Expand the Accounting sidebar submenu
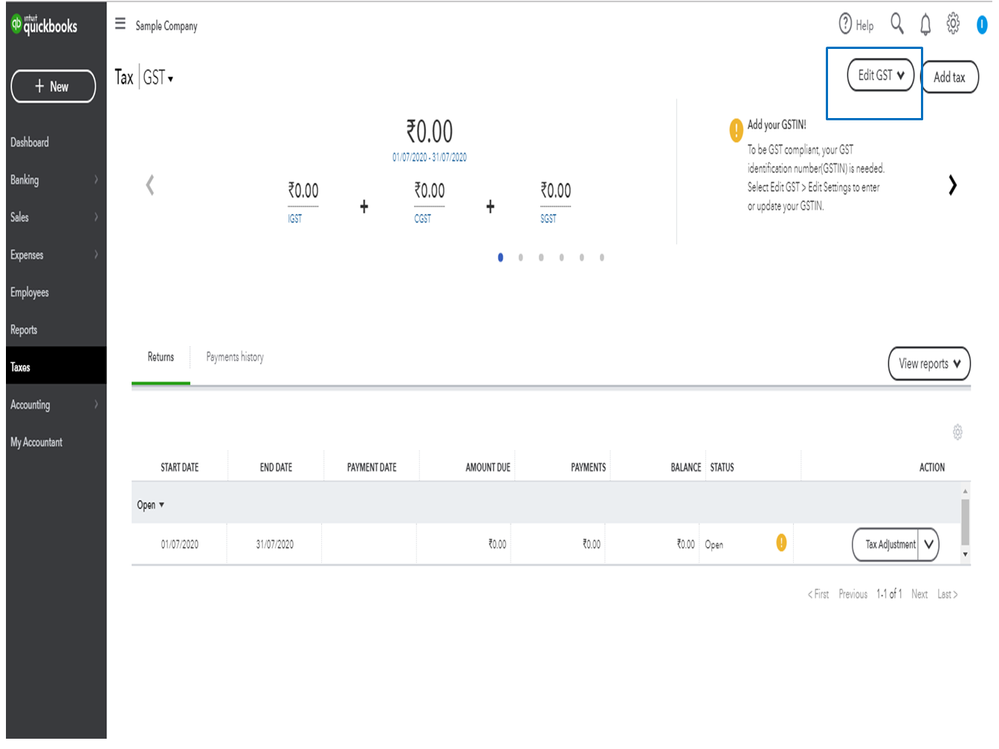The width and height of the screenshot is (999, 749). click(x=96, y=404)
